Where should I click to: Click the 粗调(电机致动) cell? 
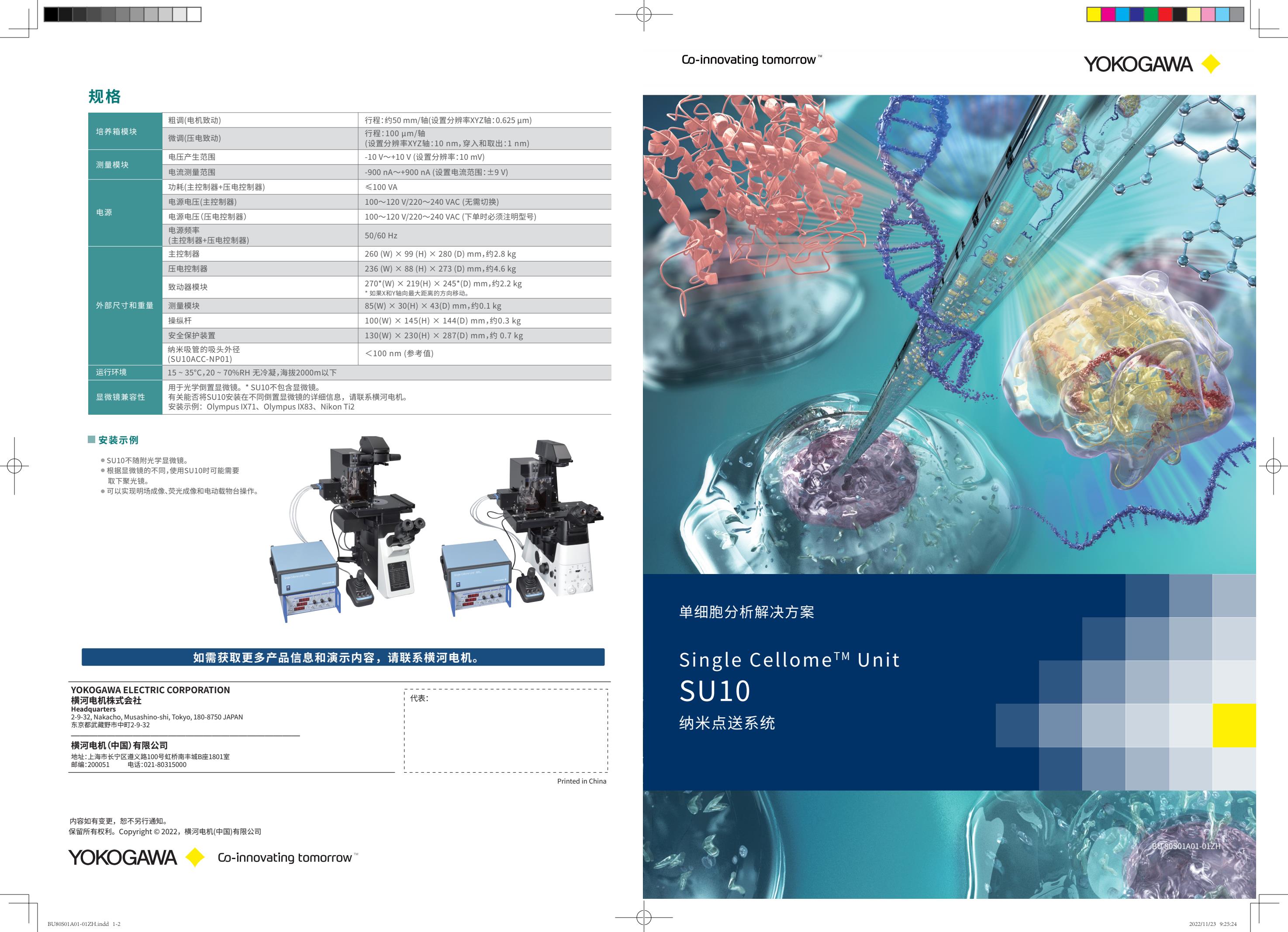[260, 120]
